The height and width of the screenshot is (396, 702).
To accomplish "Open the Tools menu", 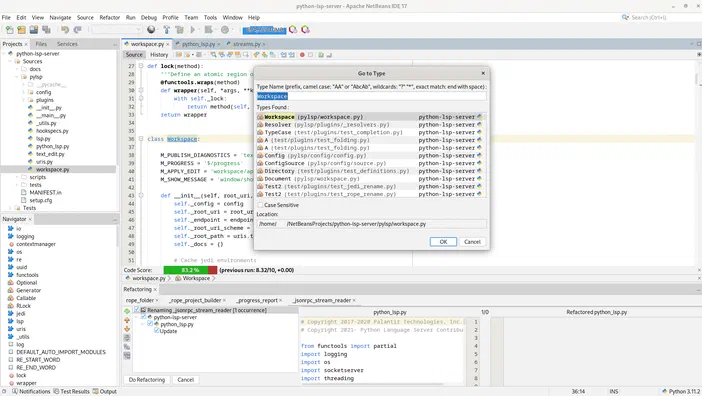I will 210,17.
